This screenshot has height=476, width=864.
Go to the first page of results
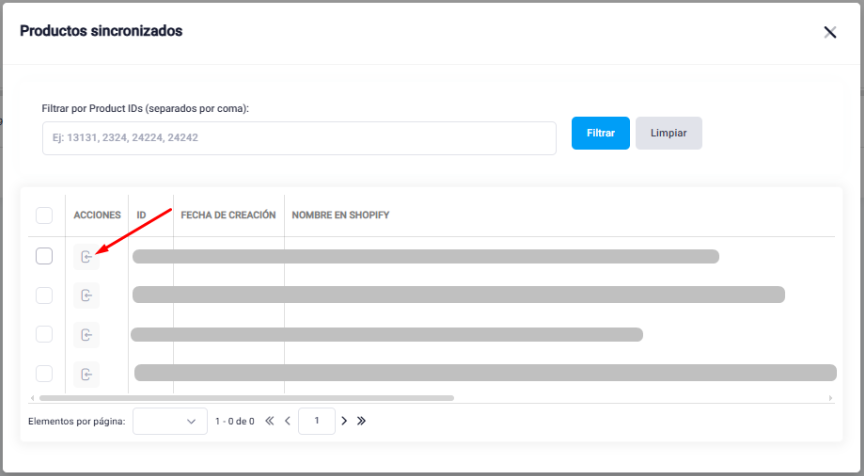(x=269, y=421)
